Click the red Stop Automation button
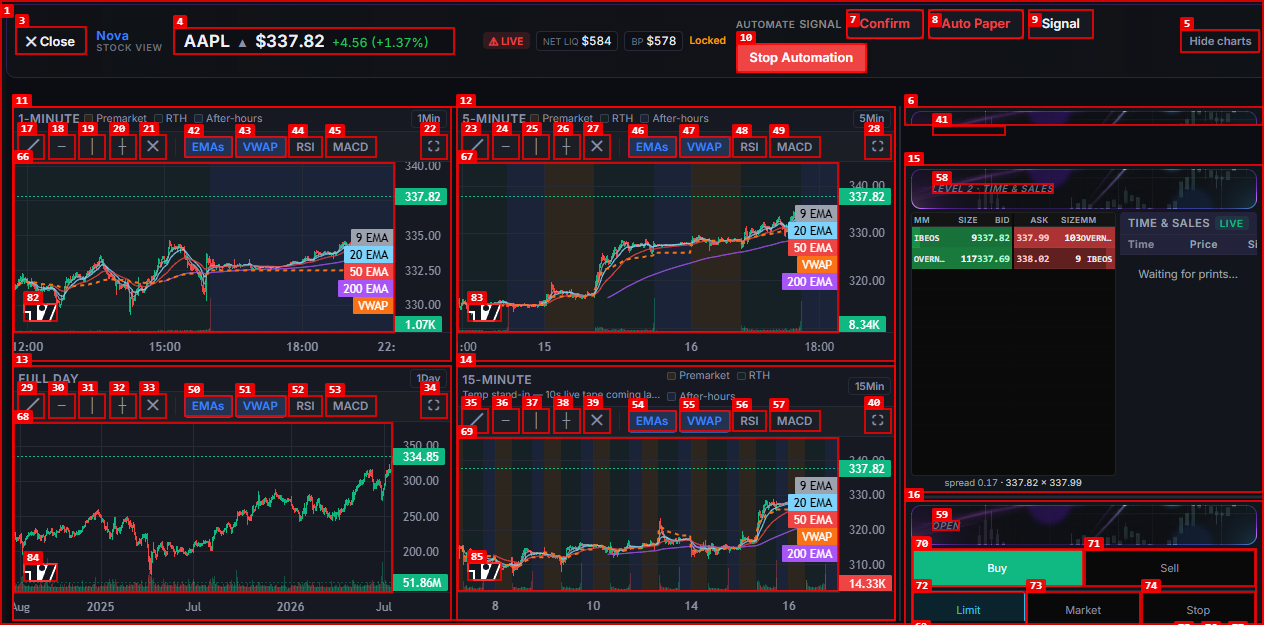 click(x=801, y=58)
